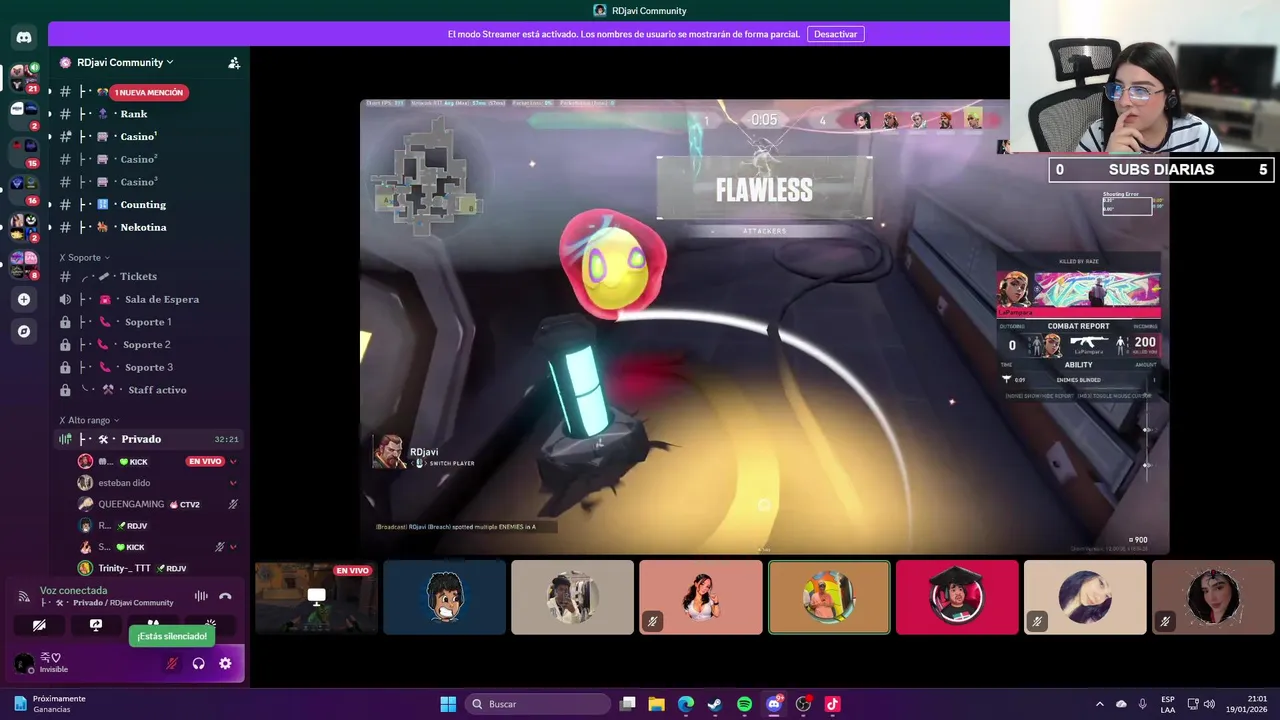This screenshot has width=1280, height=720.
Task: Click the EN VIVO badge in voice list
Action: coord(204,461)
